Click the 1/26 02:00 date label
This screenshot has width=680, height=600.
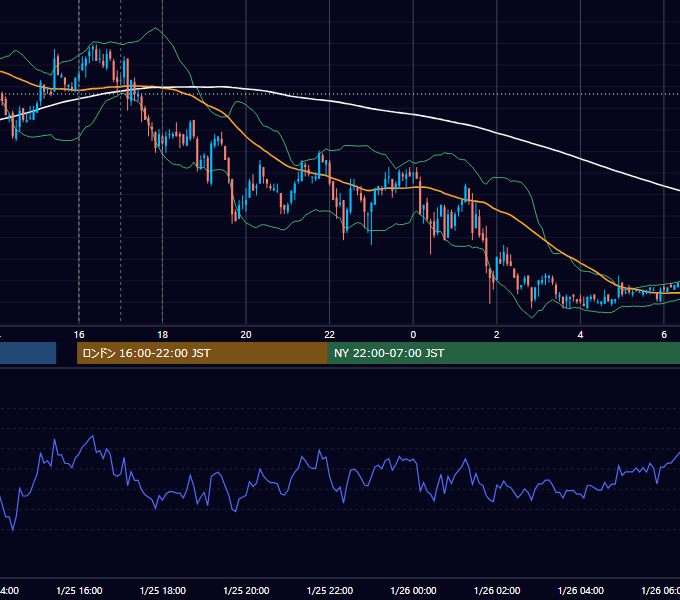(x=497, y=590)
